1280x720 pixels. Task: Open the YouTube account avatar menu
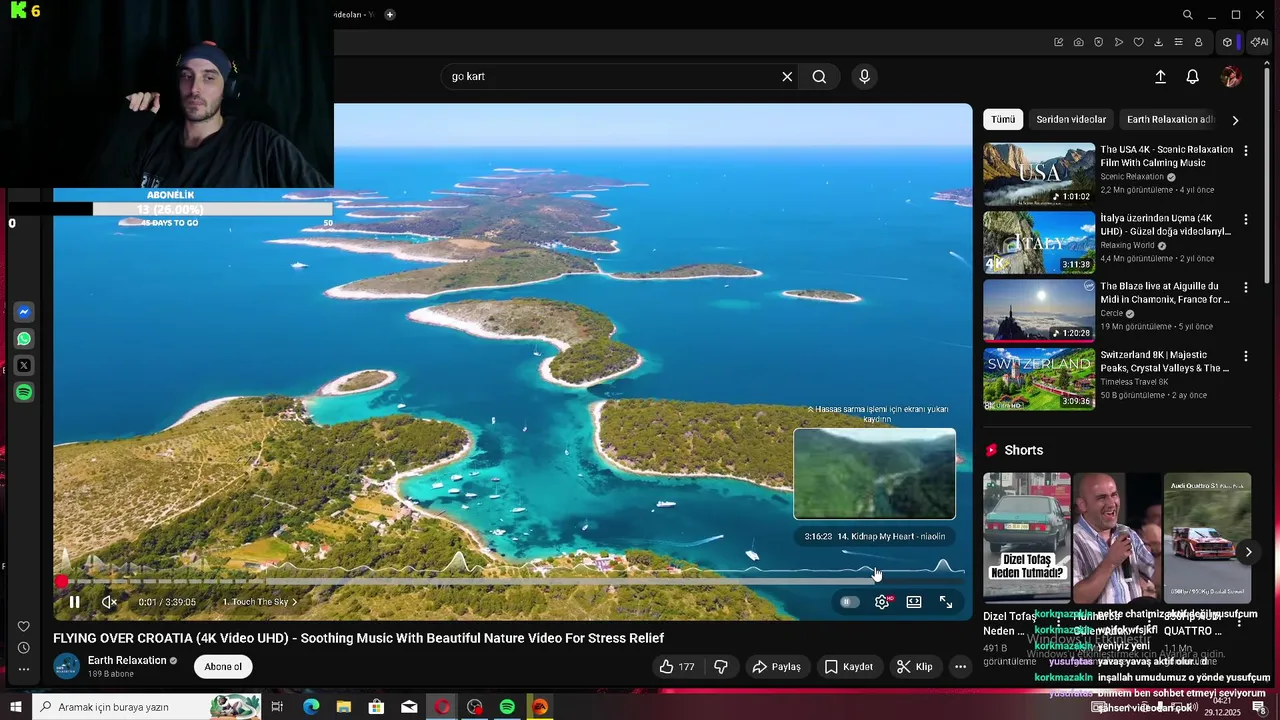point(1231,77)
